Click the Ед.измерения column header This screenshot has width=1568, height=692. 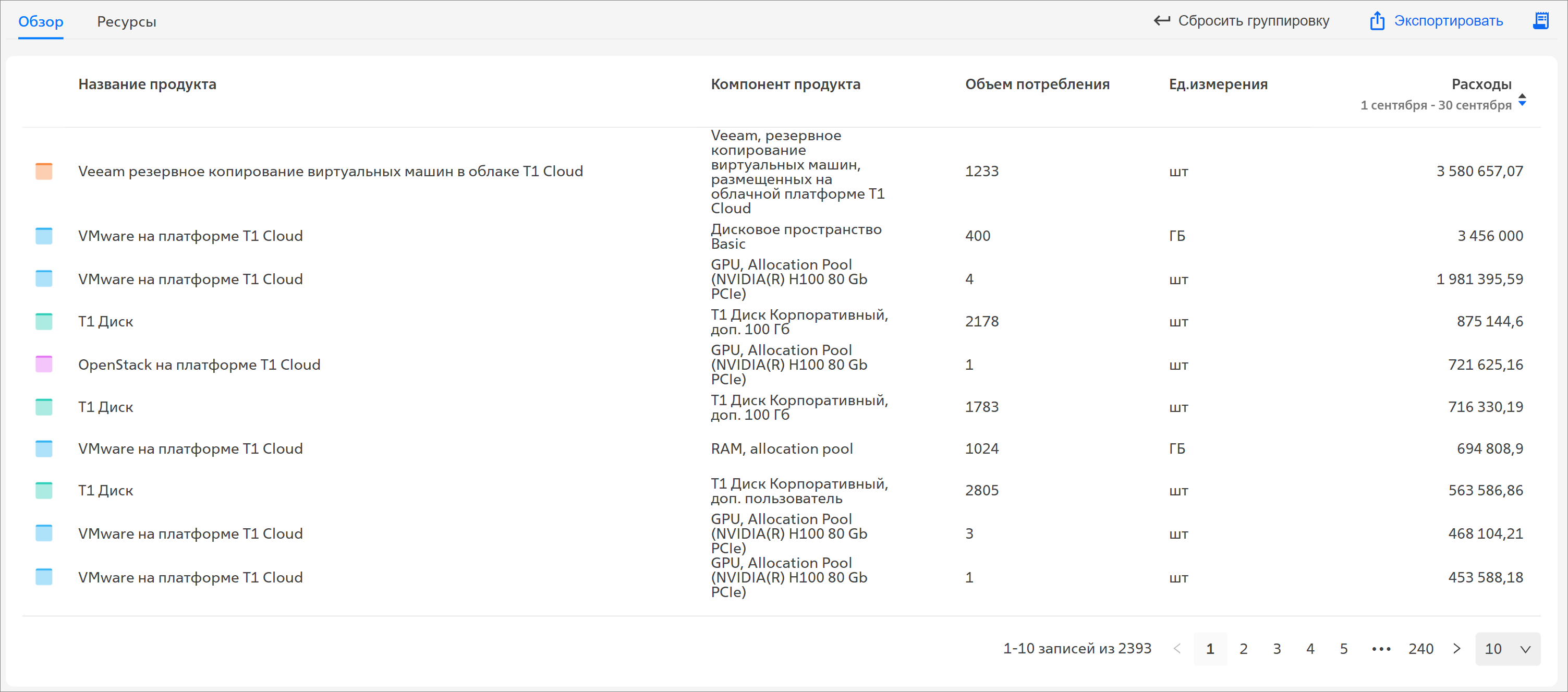click(1218, 84)
